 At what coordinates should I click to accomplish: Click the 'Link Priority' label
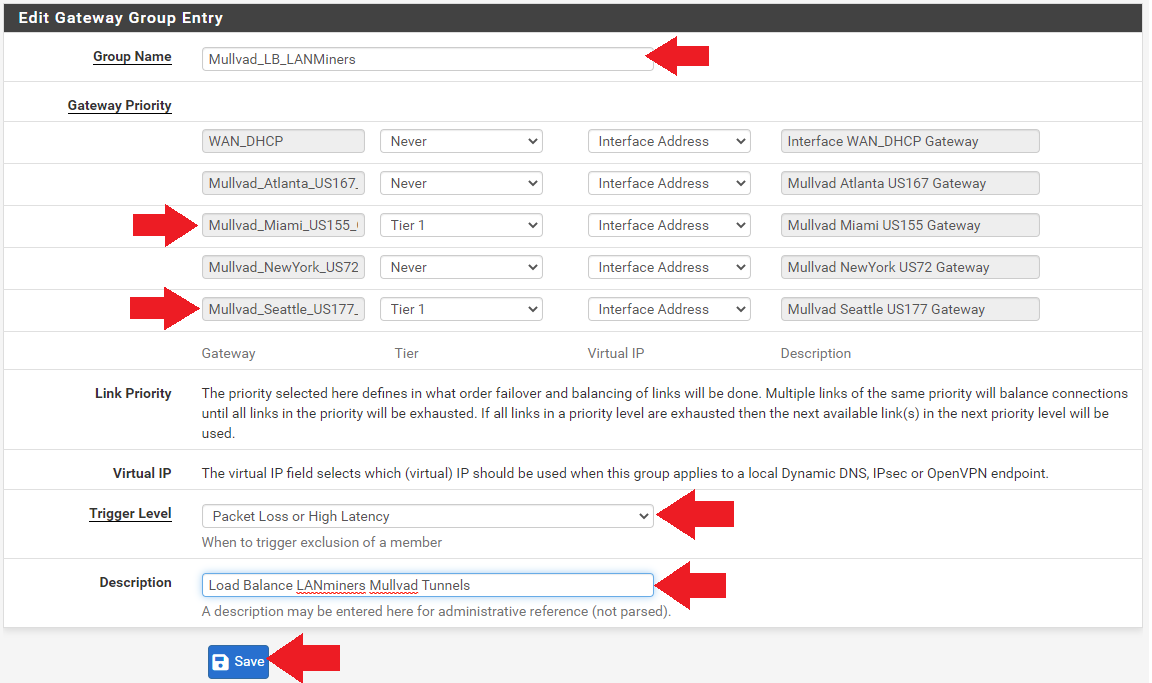coord(133,393)
